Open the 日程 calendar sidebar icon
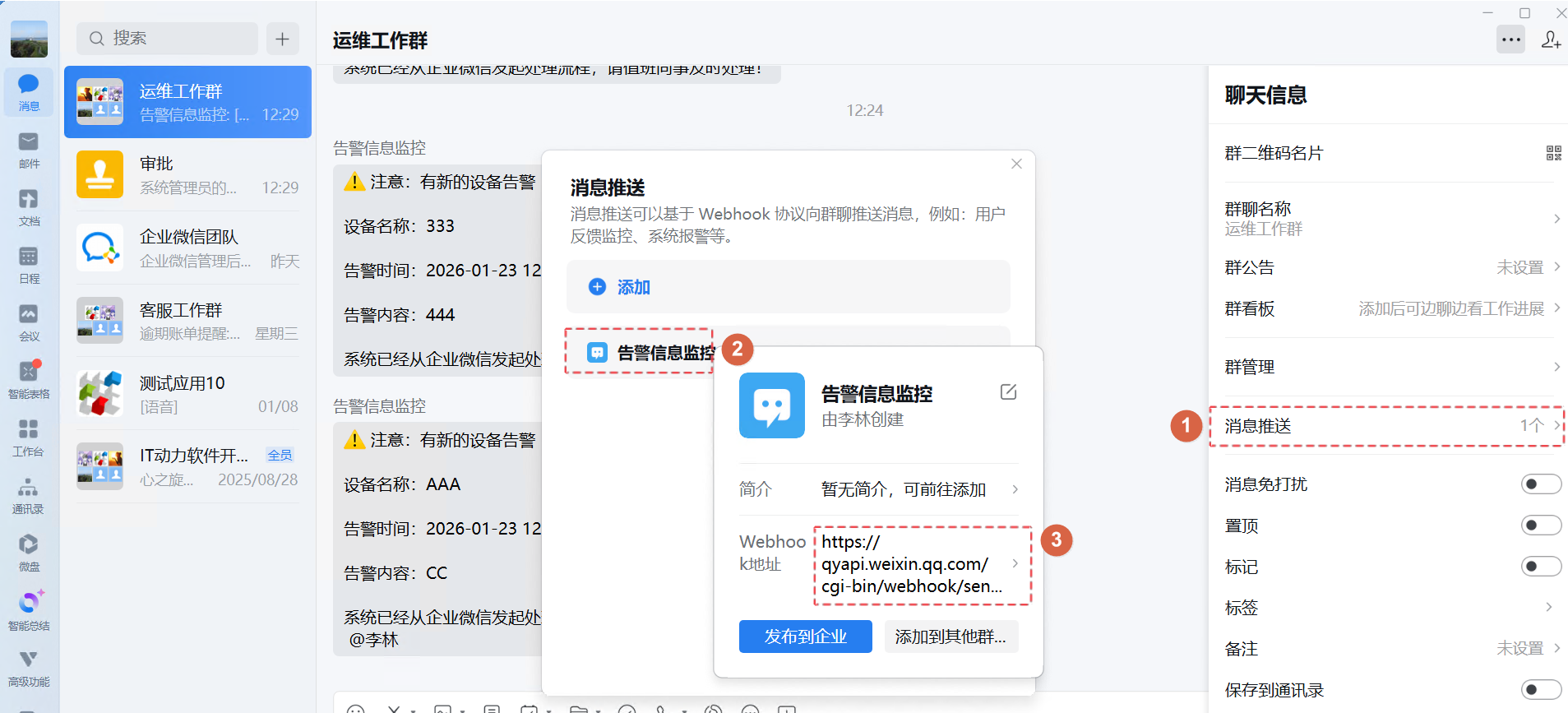This screenshot has width=1568, height=713. [29, 265]
